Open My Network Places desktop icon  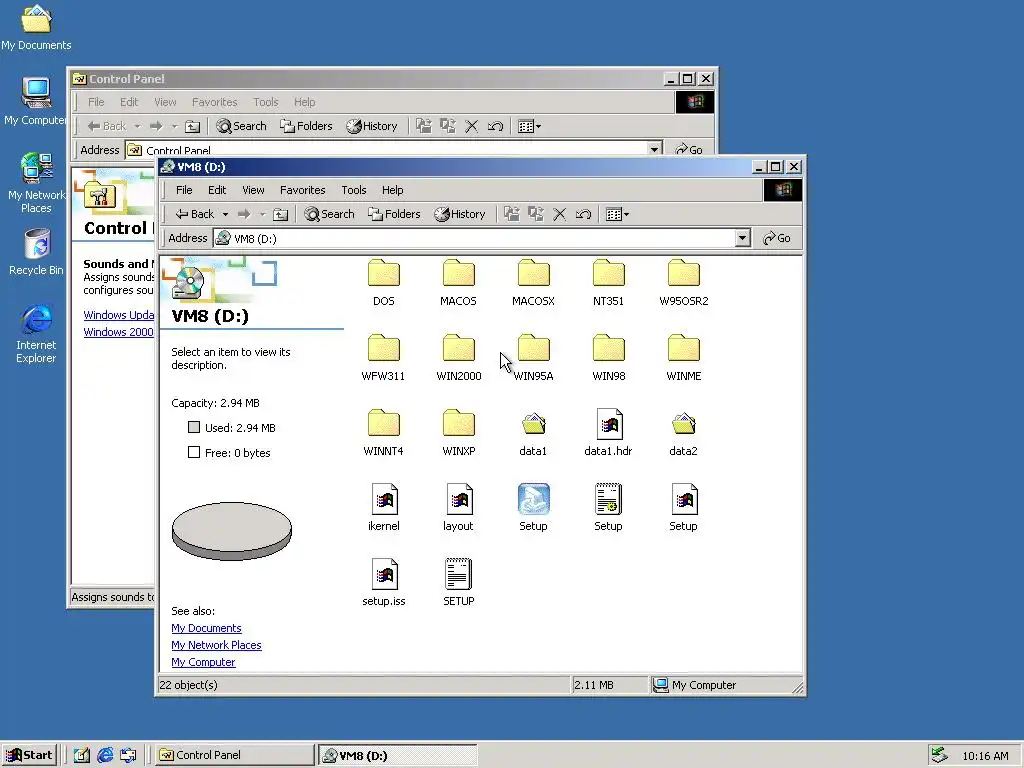[37, 182]
